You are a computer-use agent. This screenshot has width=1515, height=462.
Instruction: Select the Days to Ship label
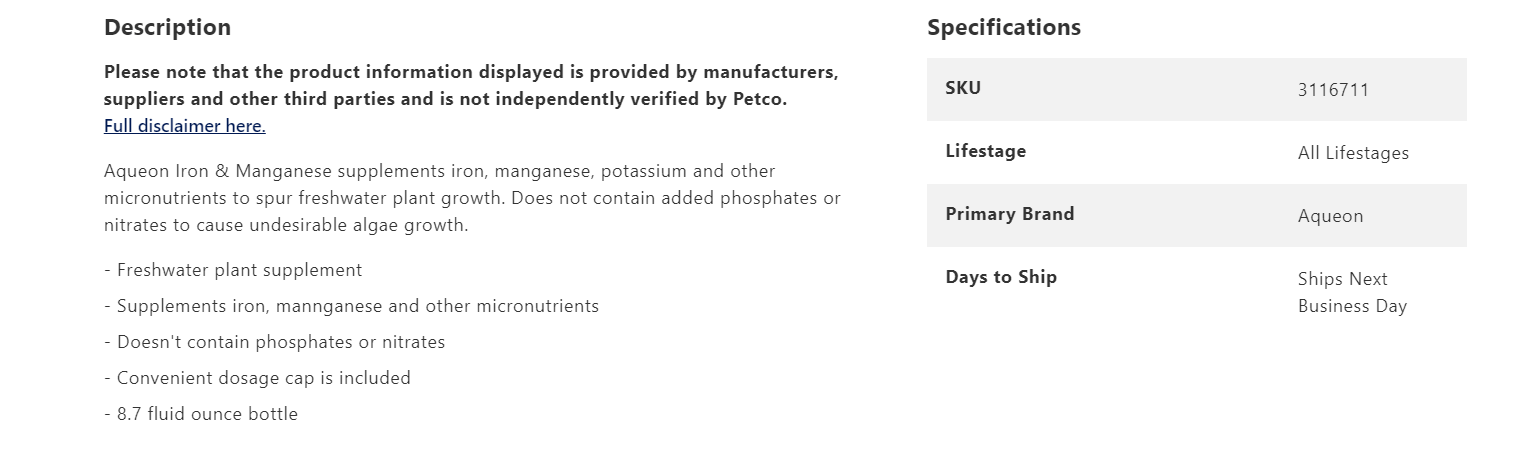pos(1000,277)
